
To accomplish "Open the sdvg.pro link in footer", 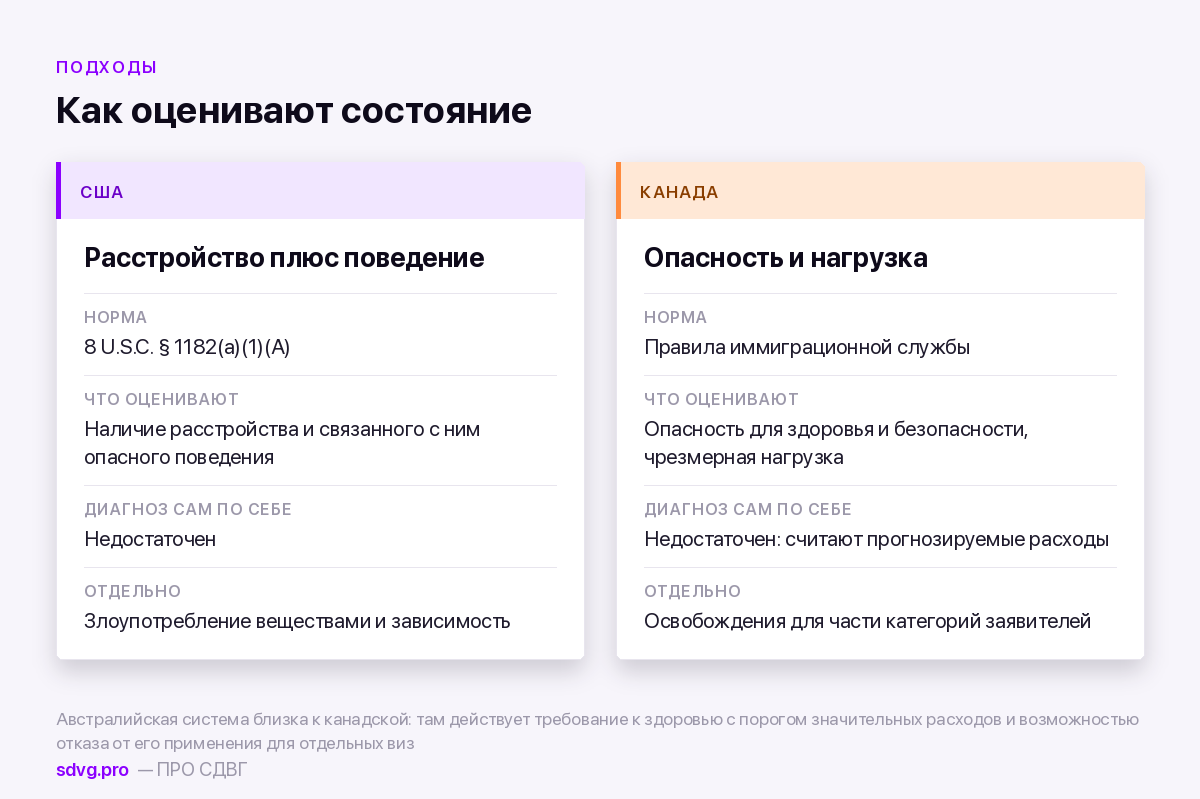I will click(92, 770).
